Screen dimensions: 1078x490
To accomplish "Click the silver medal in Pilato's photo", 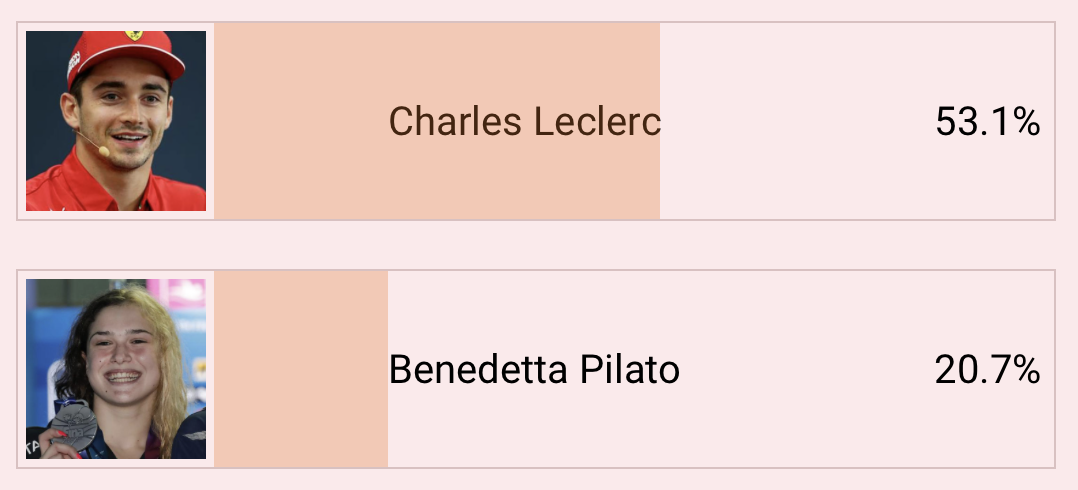I will point(74,425).
